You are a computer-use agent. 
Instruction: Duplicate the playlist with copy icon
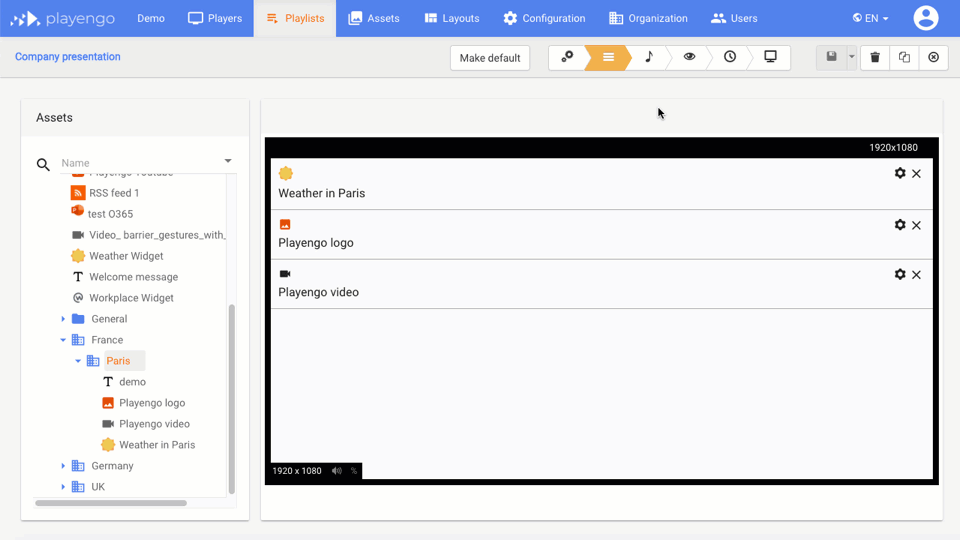tap(904, 57)
